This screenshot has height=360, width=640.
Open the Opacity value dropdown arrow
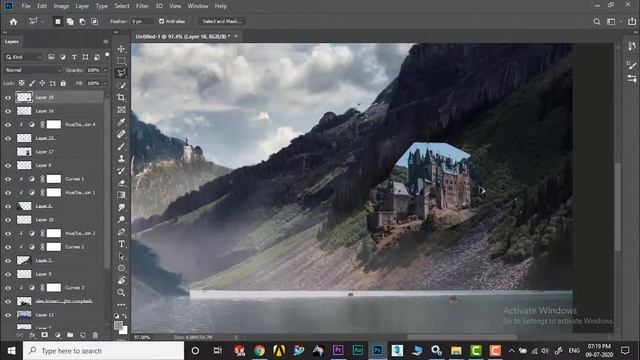106,70
